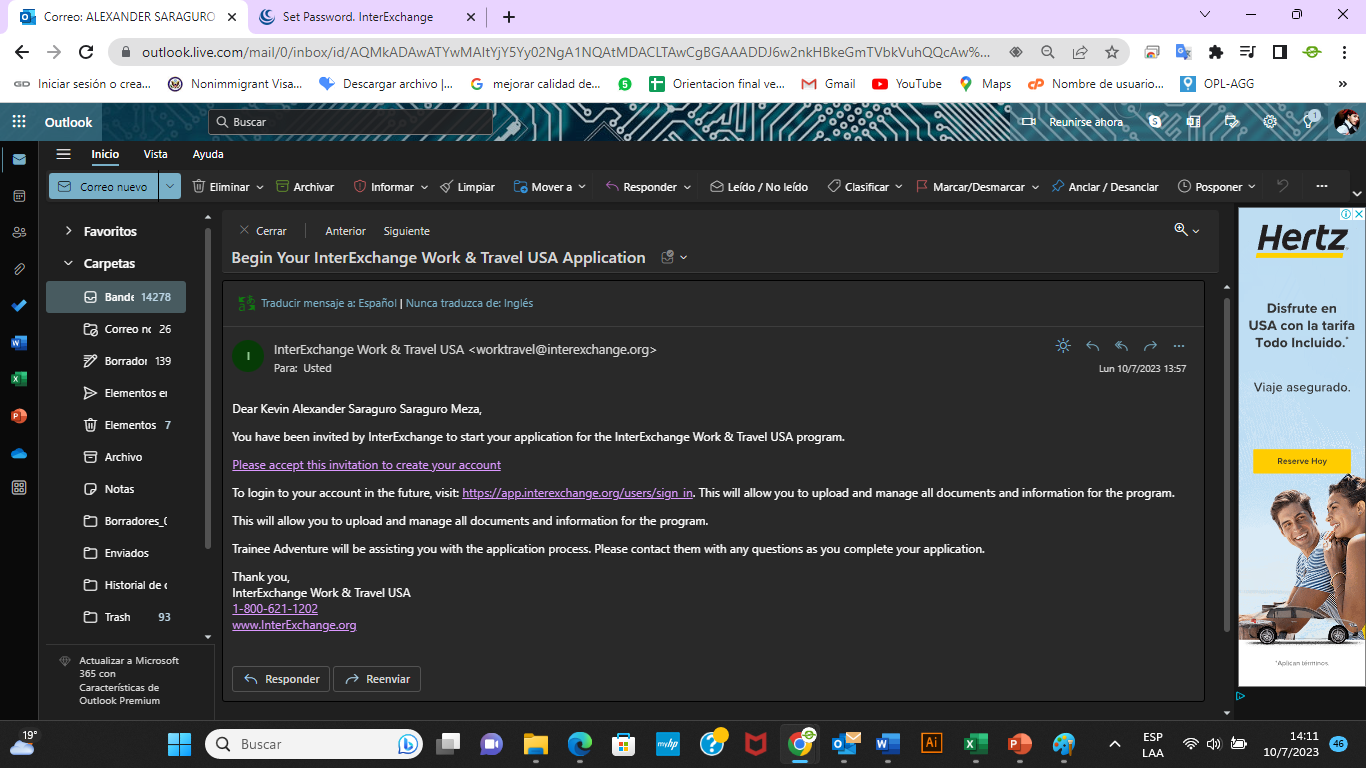Collapse the Carpetas folder group
This screenshot has width=1366, height=768.
[x=69, y=264]
